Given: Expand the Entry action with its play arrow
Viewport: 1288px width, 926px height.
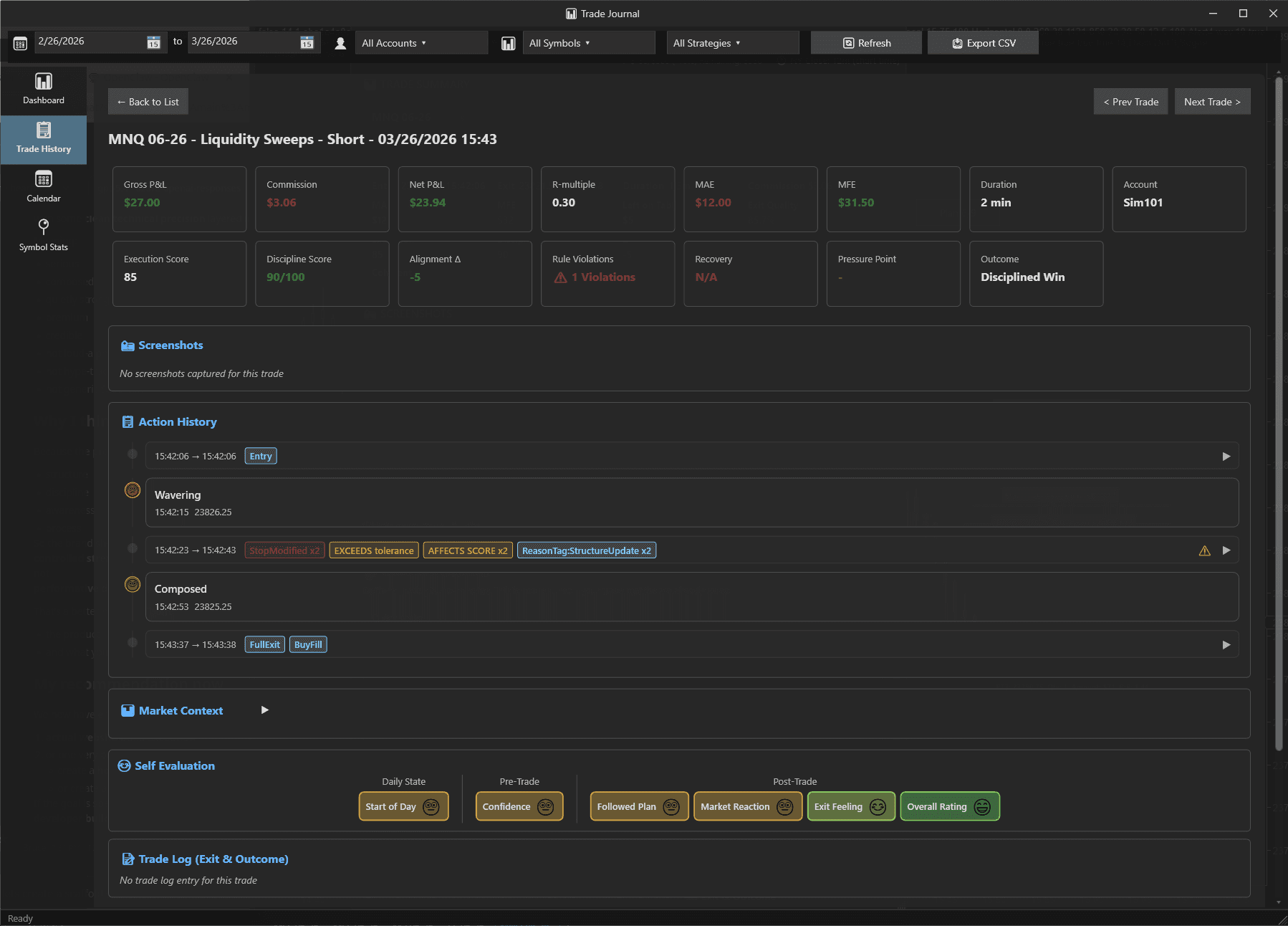Looking at the screenshot, I should point(1226,455).
